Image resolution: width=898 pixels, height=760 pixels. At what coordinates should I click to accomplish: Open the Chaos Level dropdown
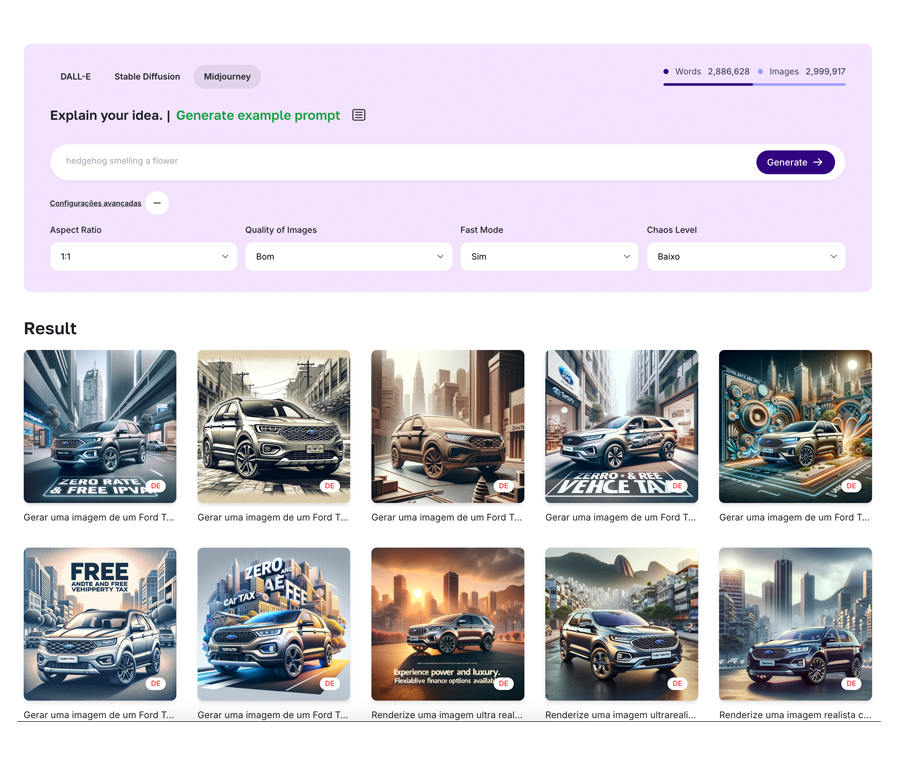pos(746,257)
